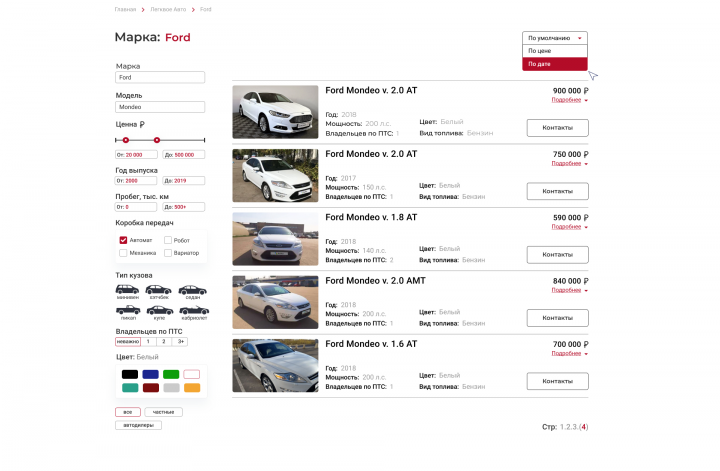Open Контакты for the 750 000 ₽ Mondeo
This screenshot has width=720, height=471.
click(557, 191)
